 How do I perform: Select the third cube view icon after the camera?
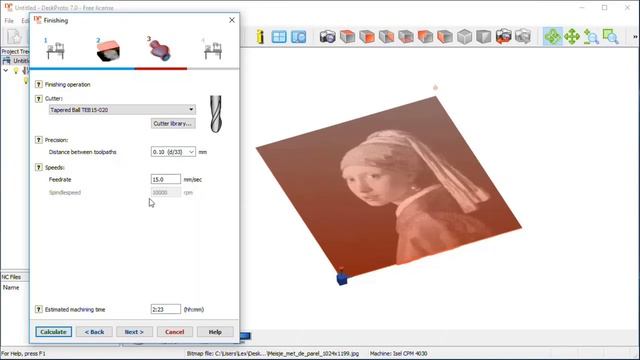386,37
